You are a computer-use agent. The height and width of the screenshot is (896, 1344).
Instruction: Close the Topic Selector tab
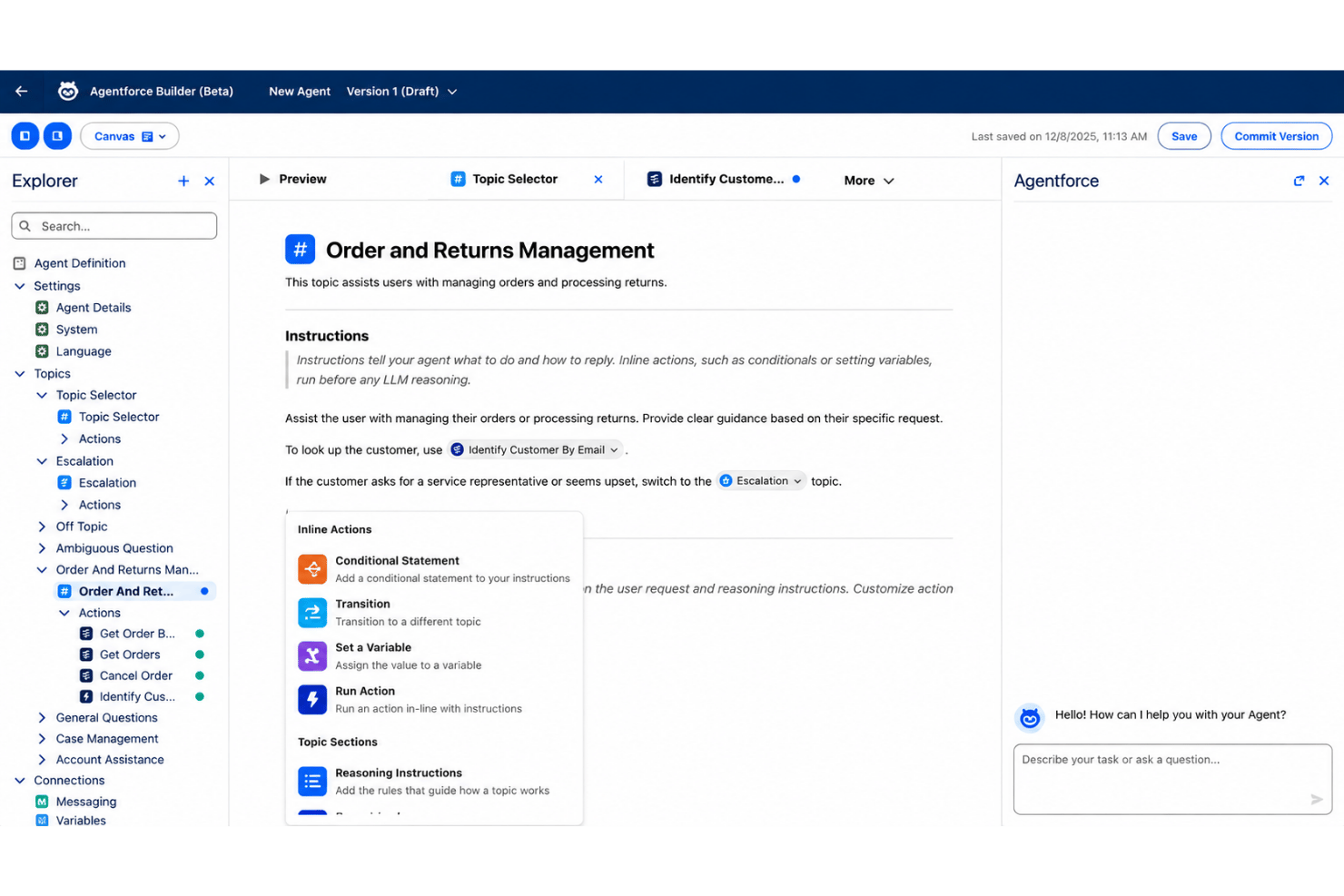point(598,180)
